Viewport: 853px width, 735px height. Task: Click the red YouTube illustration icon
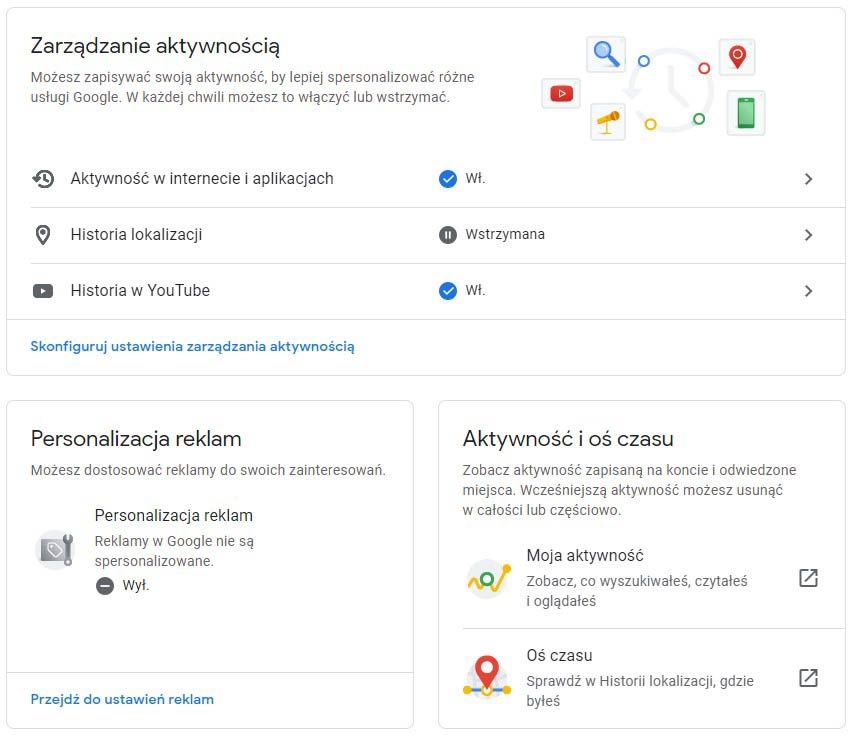(x=561, y=94)
